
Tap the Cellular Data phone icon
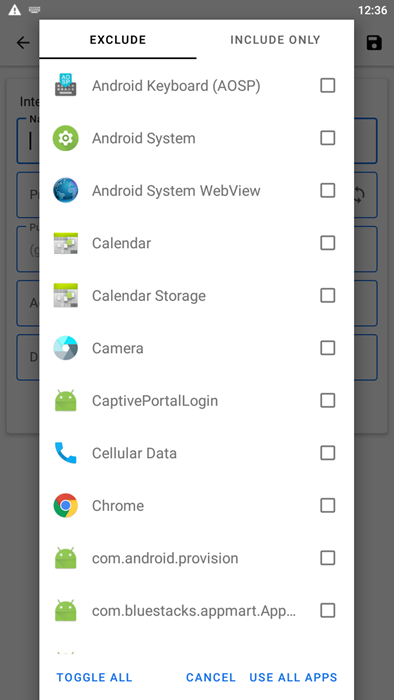tap(66, 453)
